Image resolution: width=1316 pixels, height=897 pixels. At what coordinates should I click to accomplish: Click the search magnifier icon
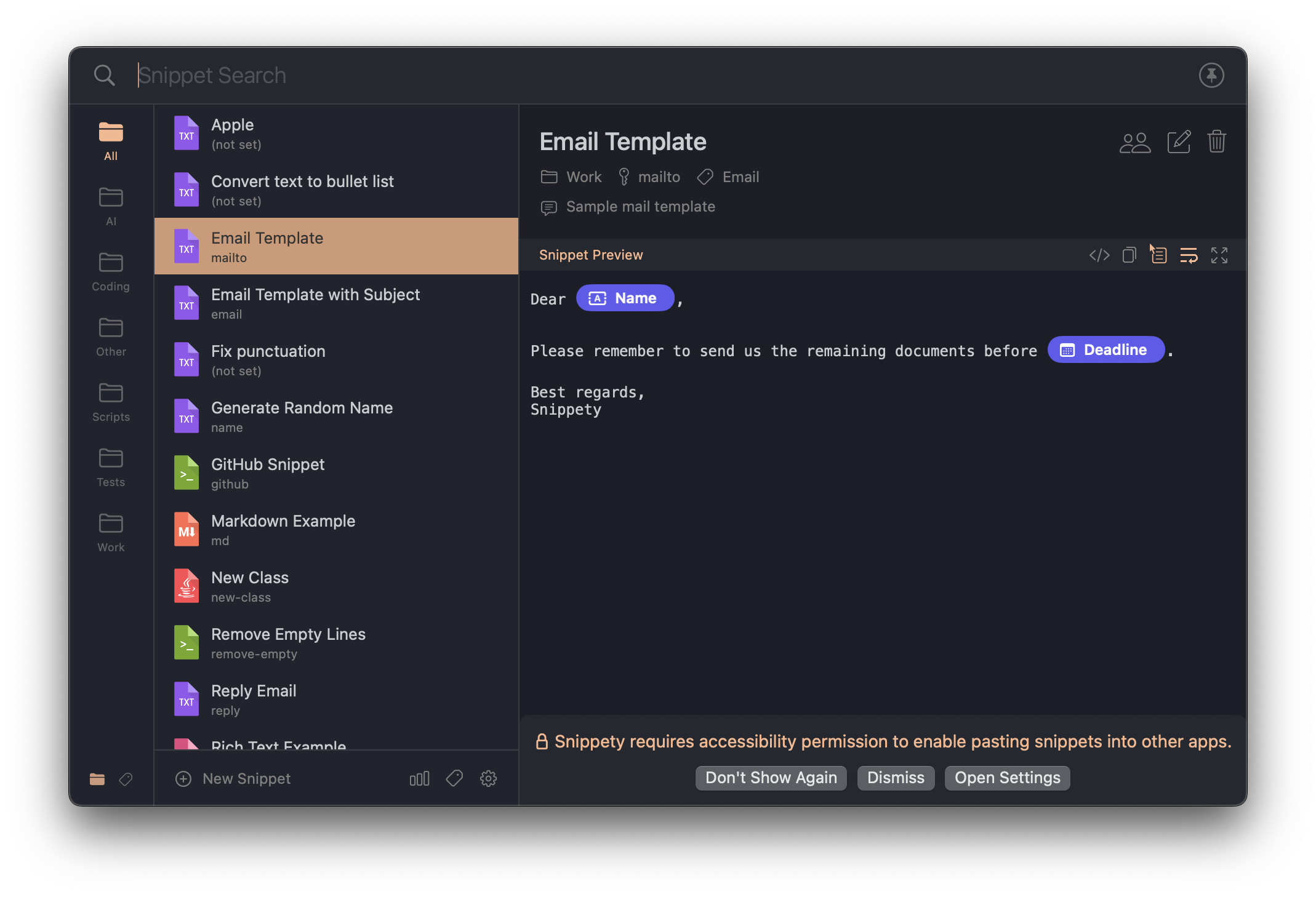pos(104,76)
